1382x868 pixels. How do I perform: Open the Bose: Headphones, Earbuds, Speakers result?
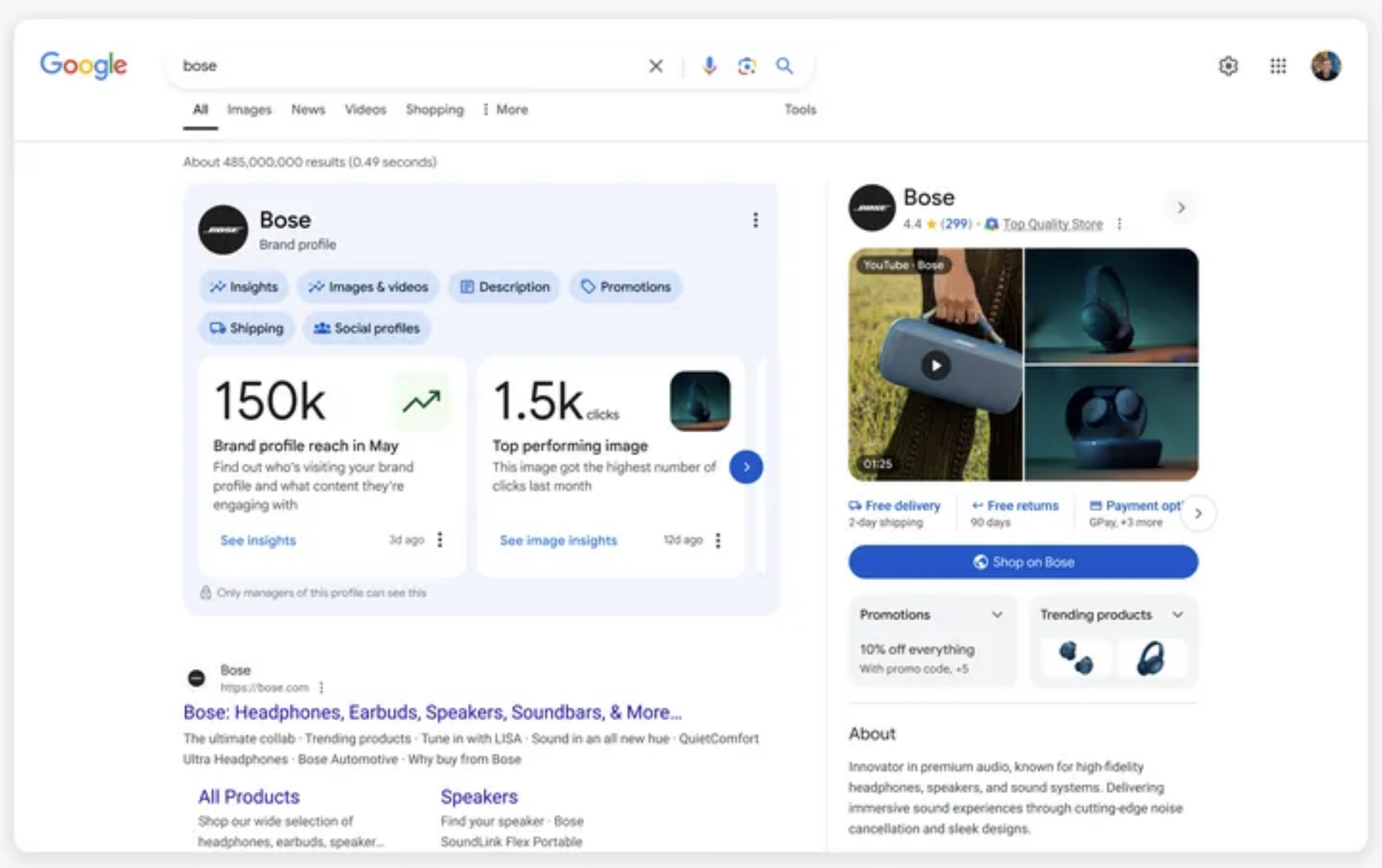(433, 712)
